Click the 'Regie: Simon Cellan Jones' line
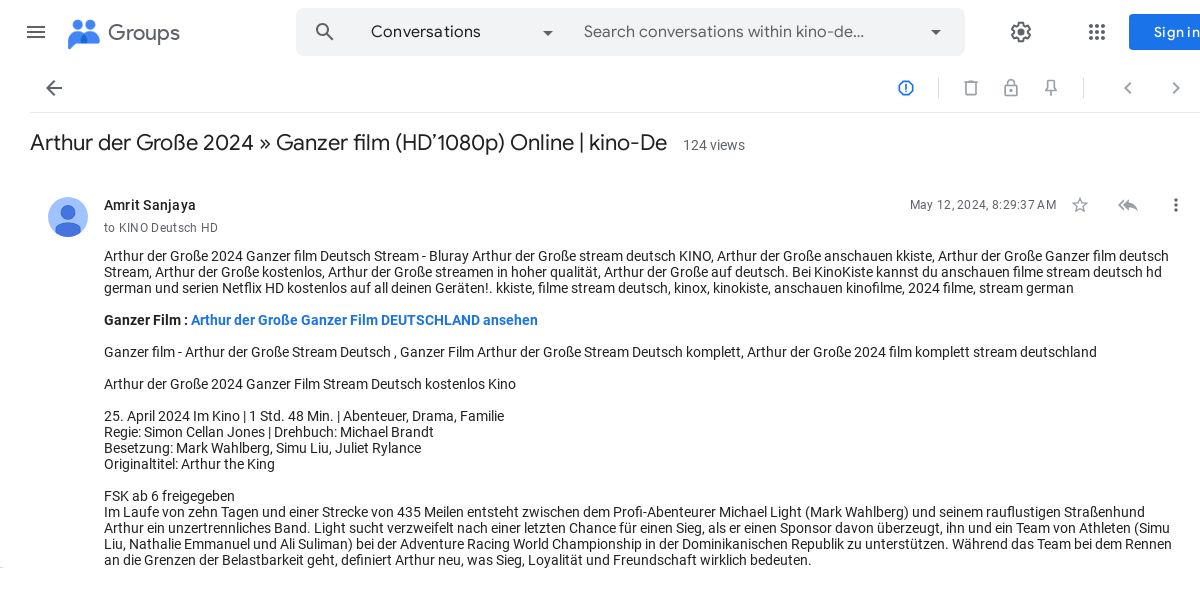Image resolution: width=1200 pixels, height=600 pixels. [x=269, y=432]
